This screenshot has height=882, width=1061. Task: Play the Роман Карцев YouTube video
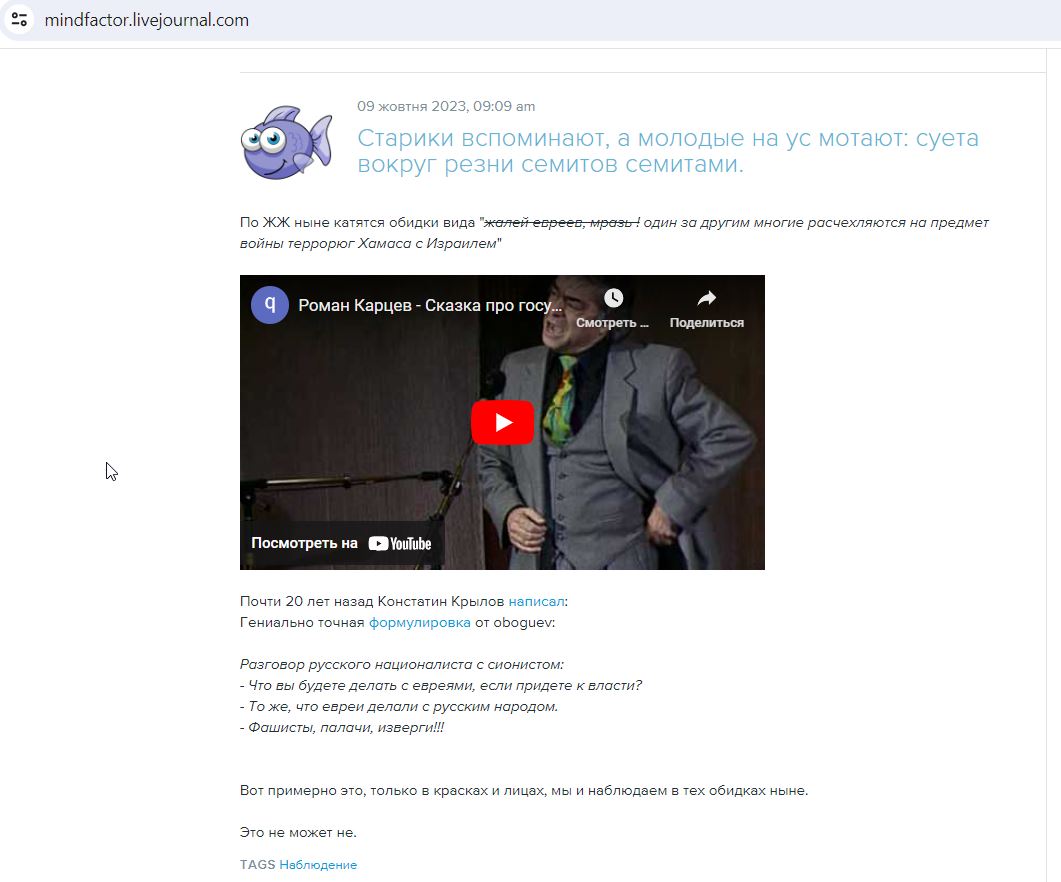502,422
